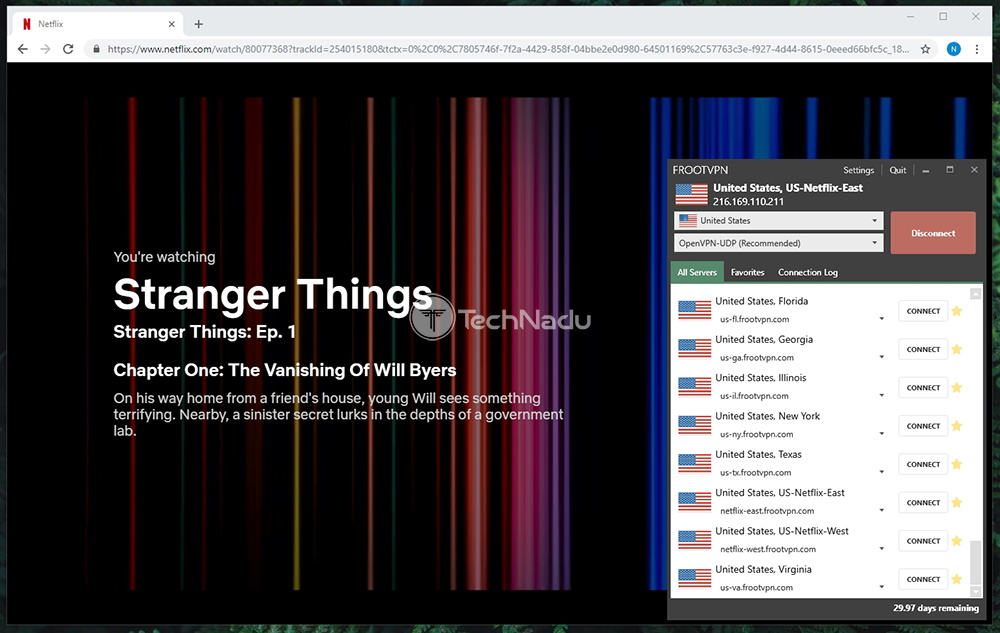The width and height of the screenshot is (1000, 633).
Task: Toggle favorite star for Georgia server
Action: [956, 349]
